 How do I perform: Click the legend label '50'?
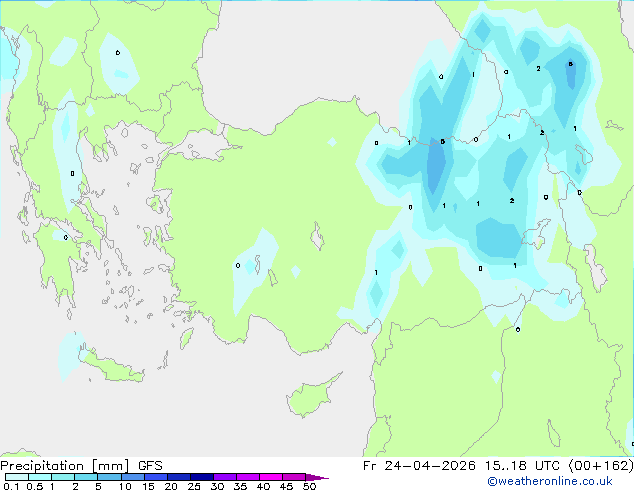[x=309, y=486]
